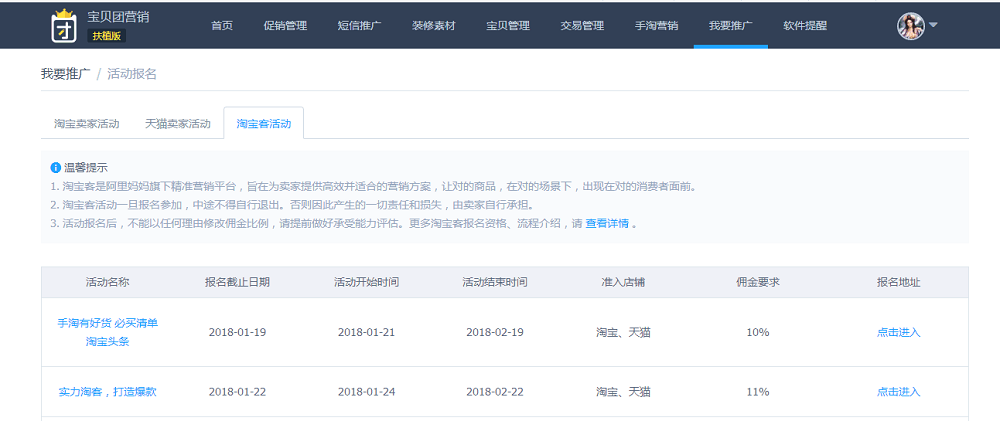
Task: Click the 扶植版 badge
Action: (107, 36)
